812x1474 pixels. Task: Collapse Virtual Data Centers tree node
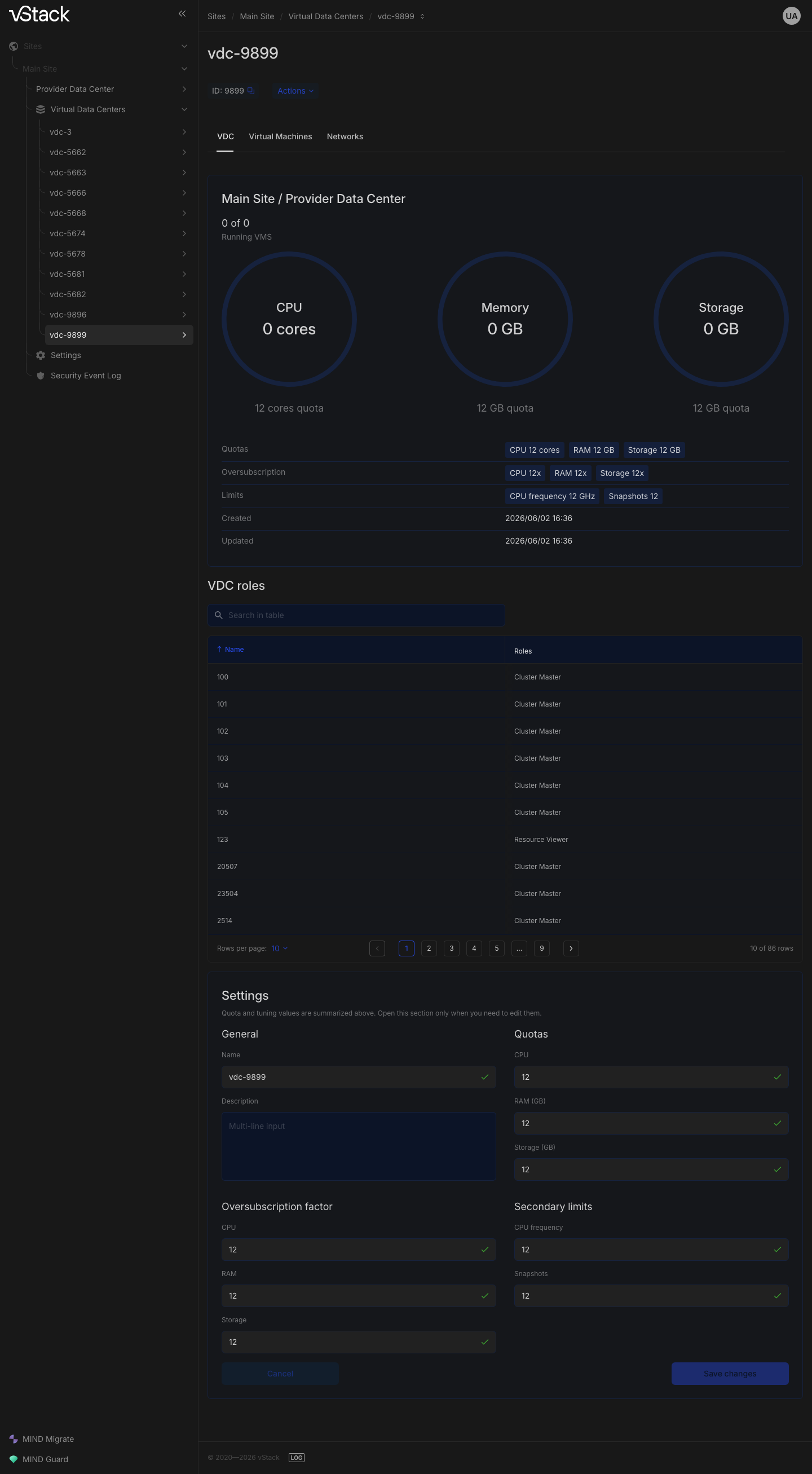(x=184, y=109)
